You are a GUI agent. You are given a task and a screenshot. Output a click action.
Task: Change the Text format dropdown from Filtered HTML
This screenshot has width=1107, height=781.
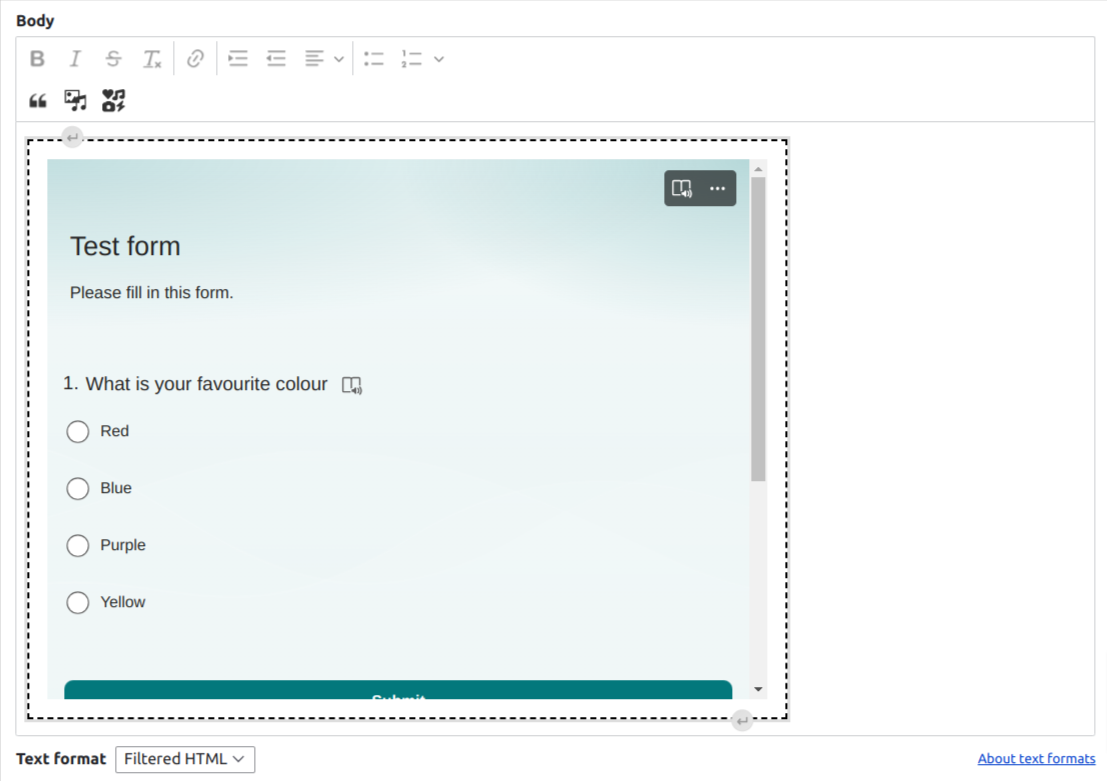(x=185, y=759)
